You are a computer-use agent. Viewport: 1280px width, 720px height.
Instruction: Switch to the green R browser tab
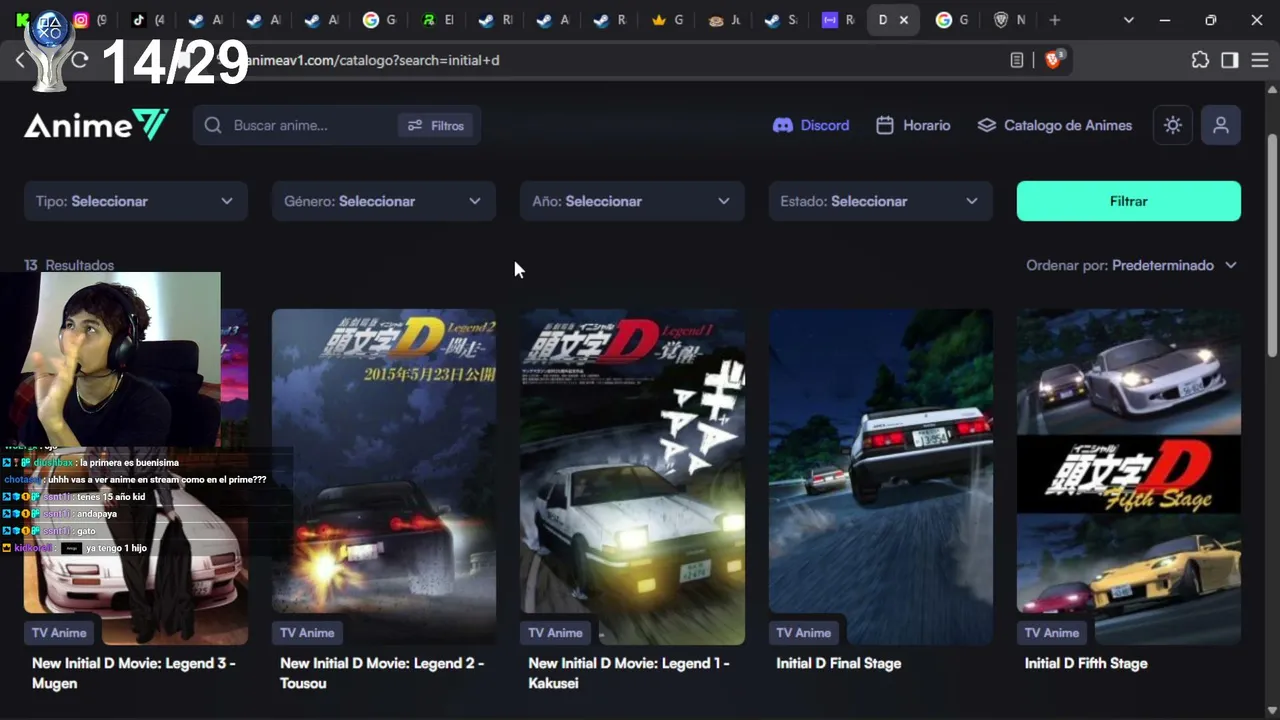pos(437,20)
